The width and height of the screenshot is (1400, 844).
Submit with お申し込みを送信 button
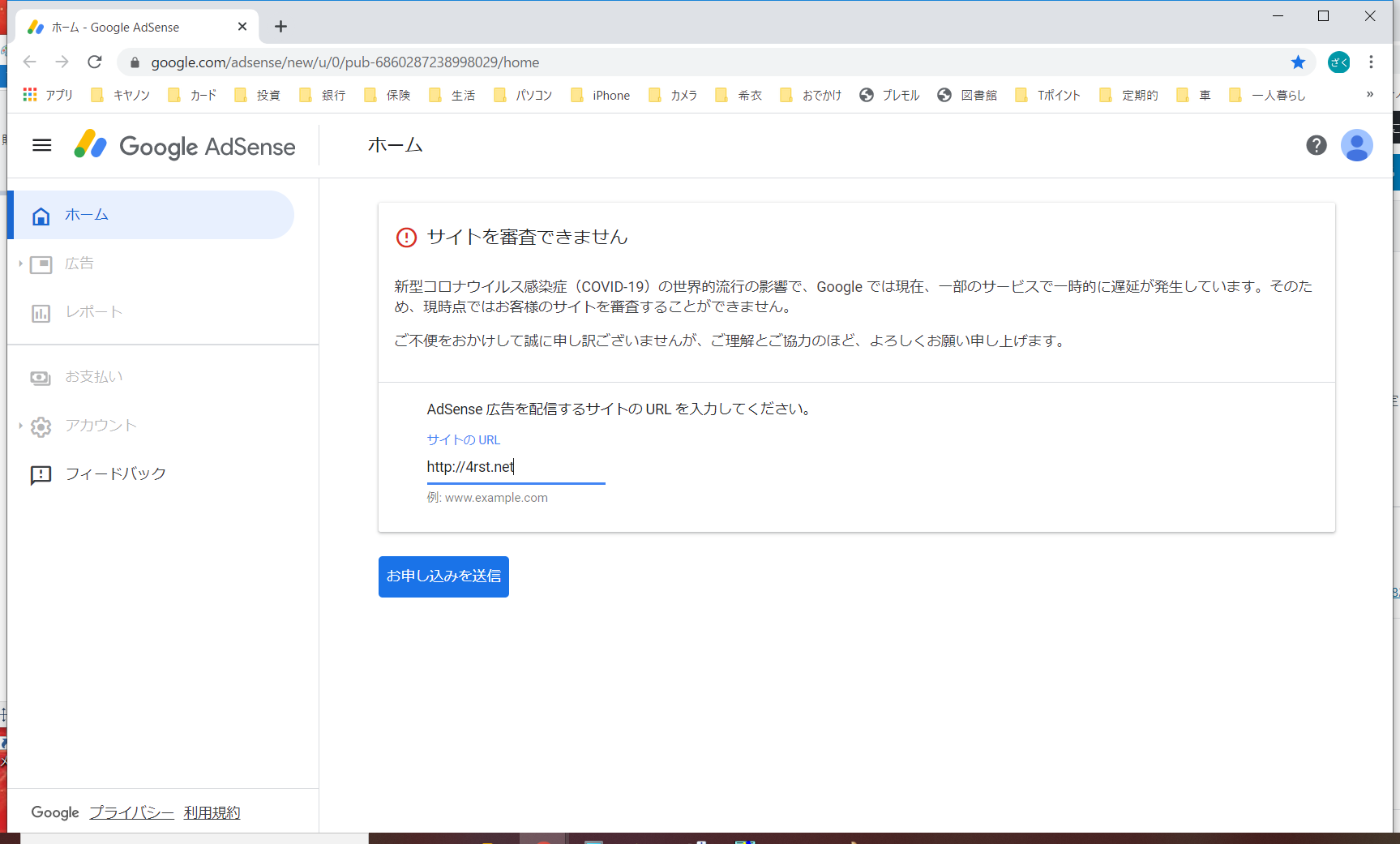(x=443, y=576)
